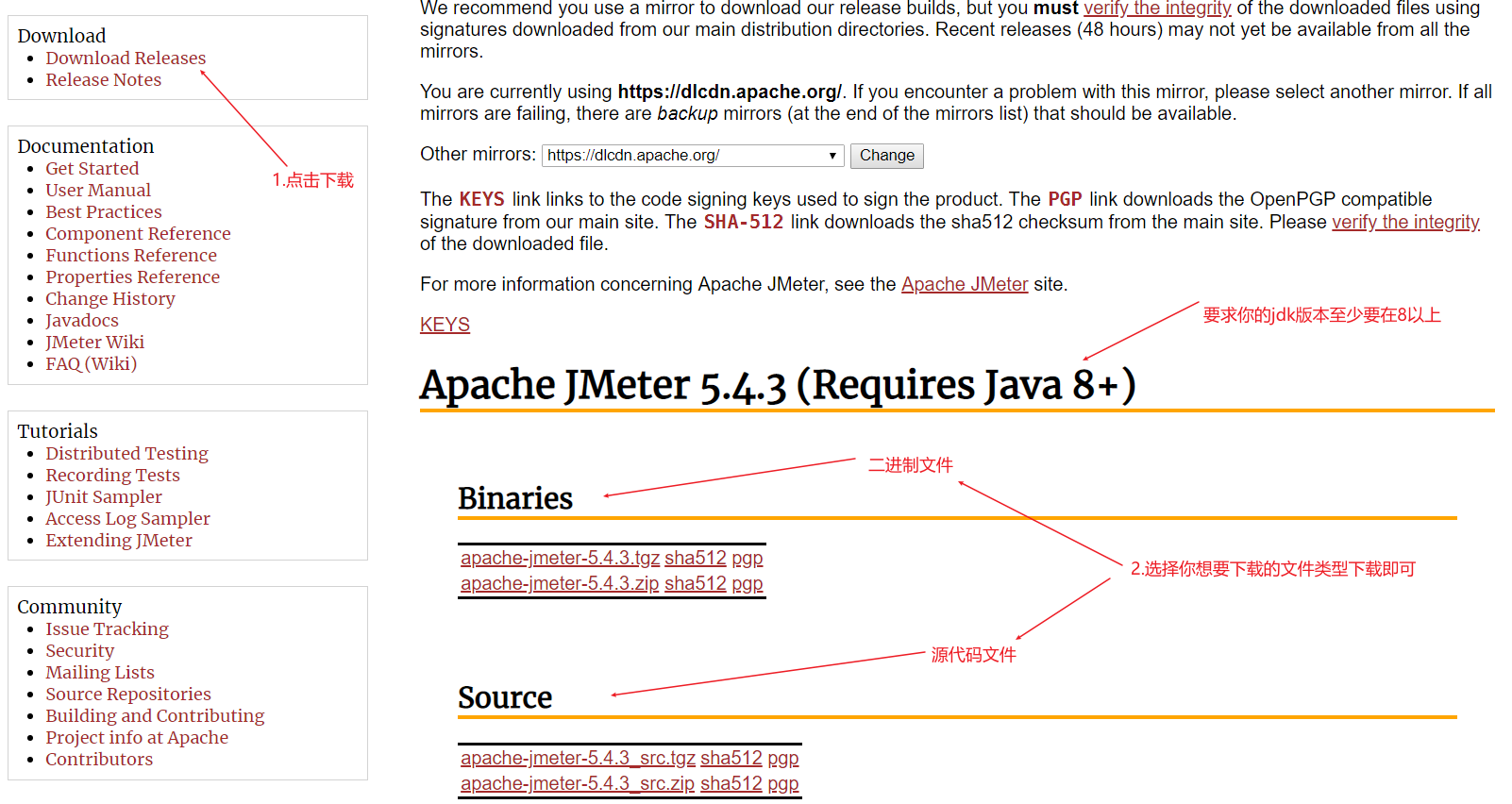The height and width of the screenshot is (804, 1512).
Task: Open Properties Reference link
Action: point(133,276)
